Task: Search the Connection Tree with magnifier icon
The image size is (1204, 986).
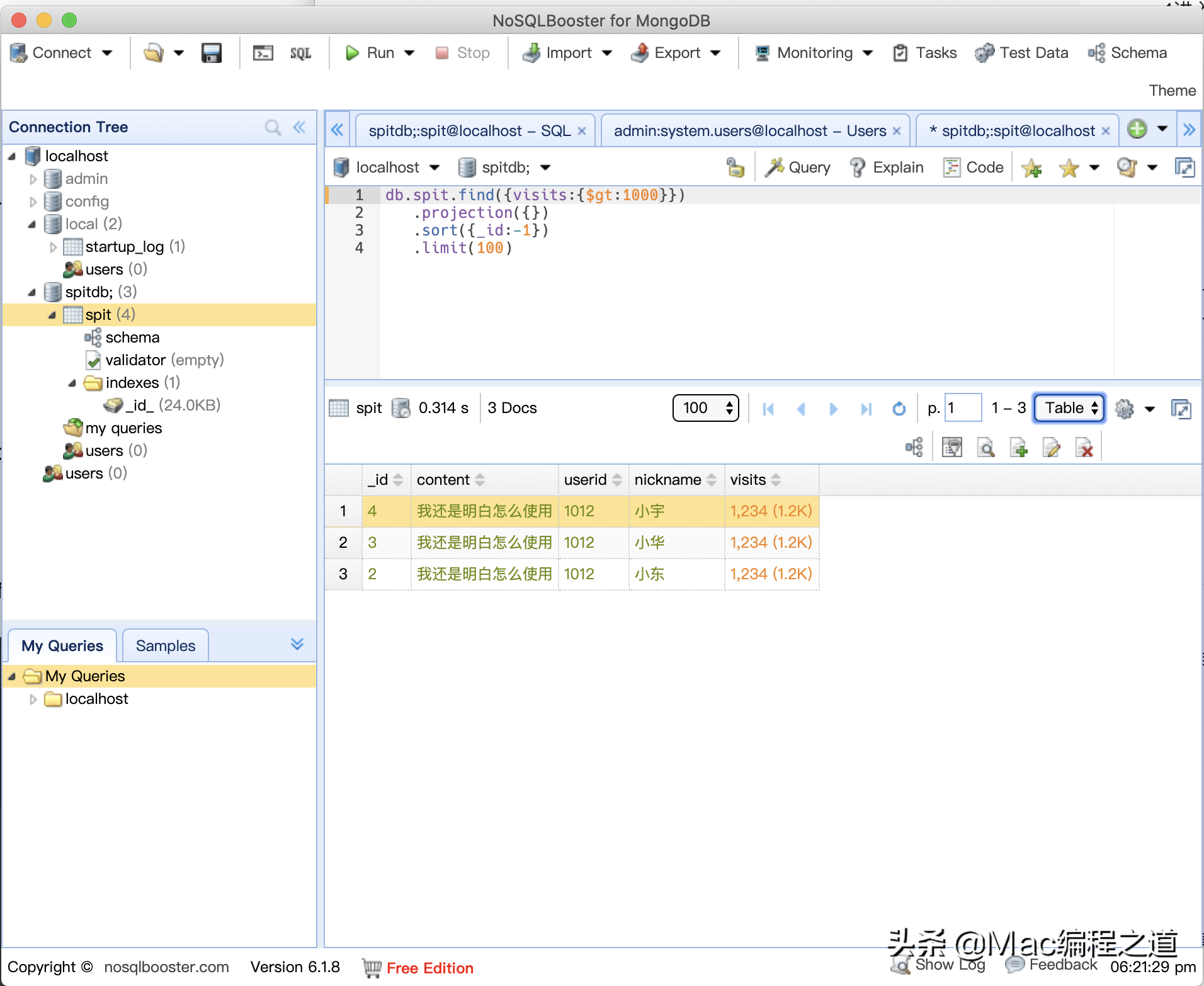Action: pyautogui.click(x=273, y=127)
